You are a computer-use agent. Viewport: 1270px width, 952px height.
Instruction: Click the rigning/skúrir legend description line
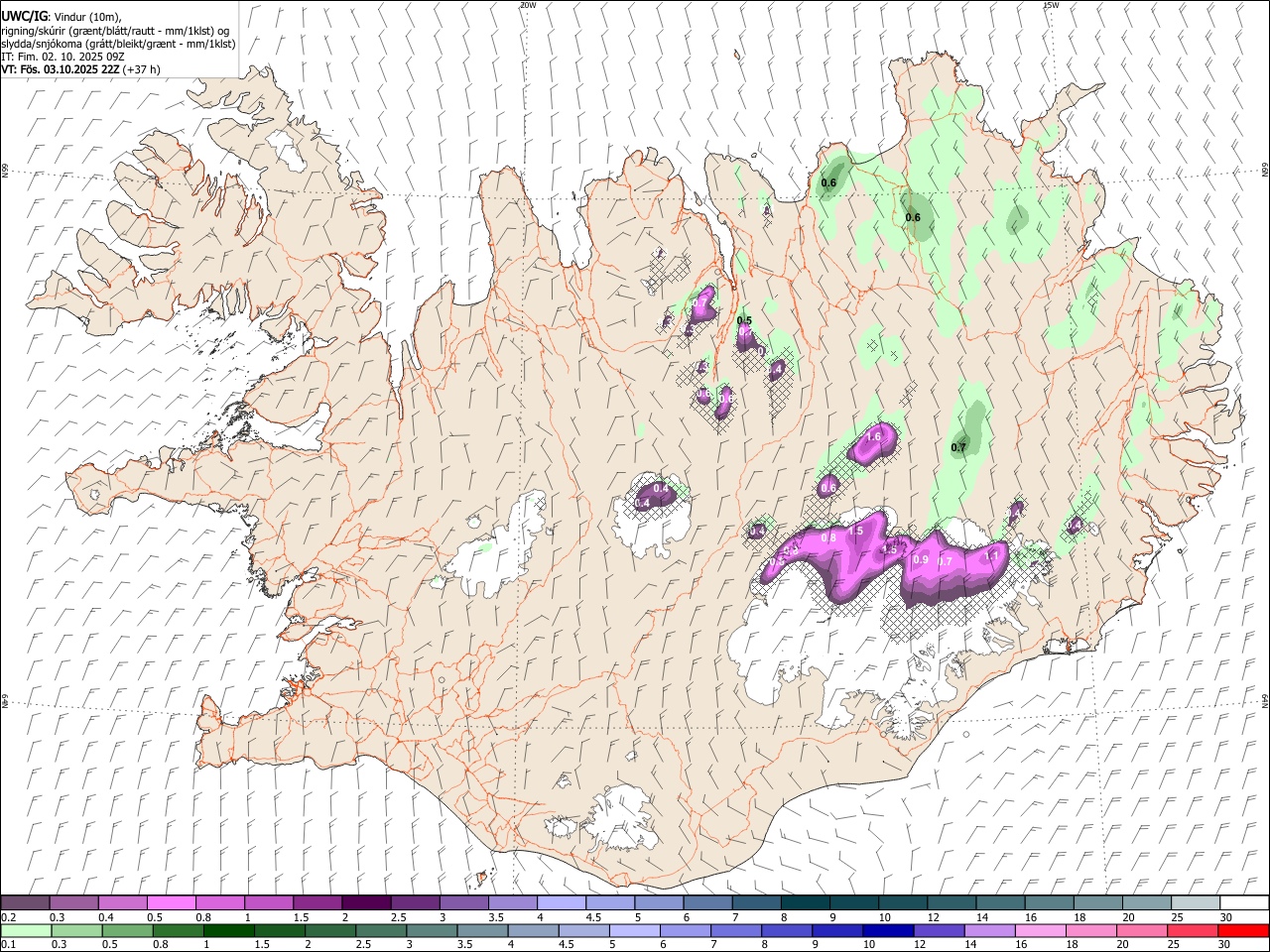click(115, 31)
